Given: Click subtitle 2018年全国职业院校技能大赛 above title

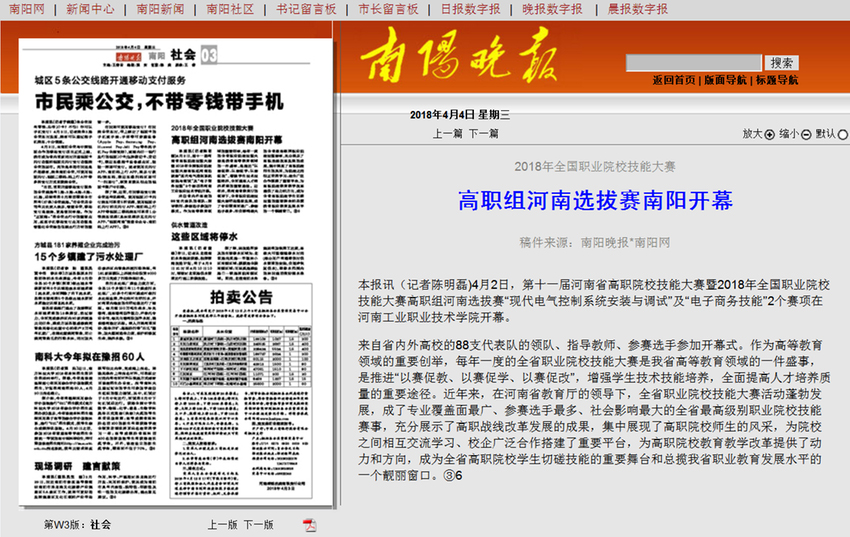Looking at the screenshot, I should [x=595, y=166].
